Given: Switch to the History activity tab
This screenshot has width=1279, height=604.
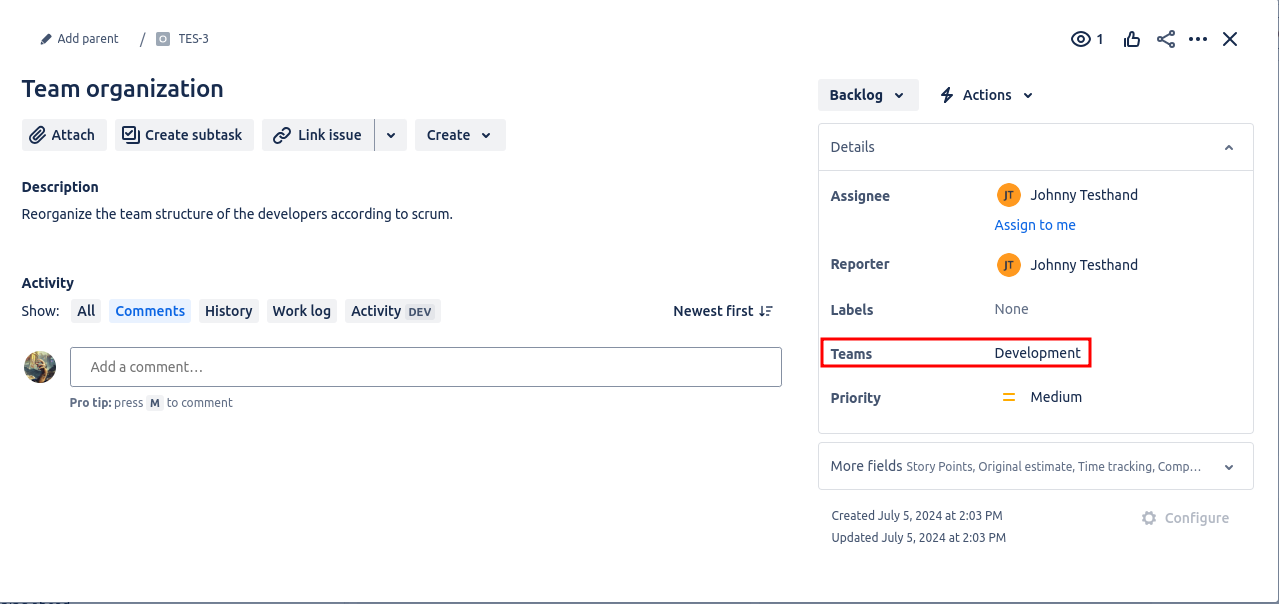Looking at the screenshot, I should click(228, 311).
